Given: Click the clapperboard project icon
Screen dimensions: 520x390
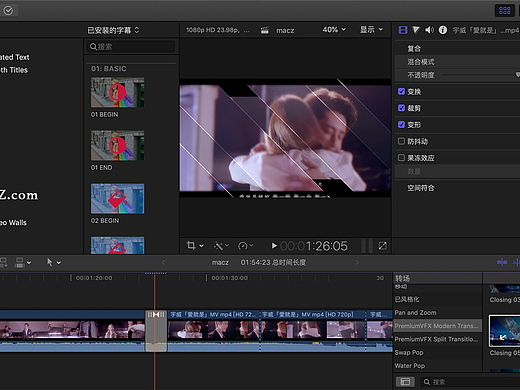Looking at the screenshot, I should [x=265, y=30].
